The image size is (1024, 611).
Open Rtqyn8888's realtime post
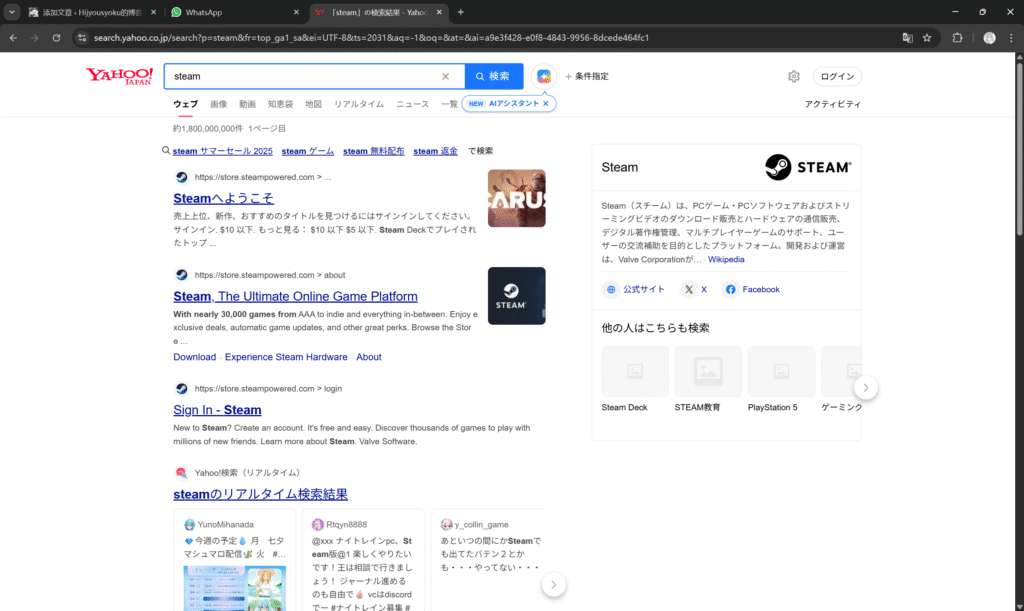point(363,561)
